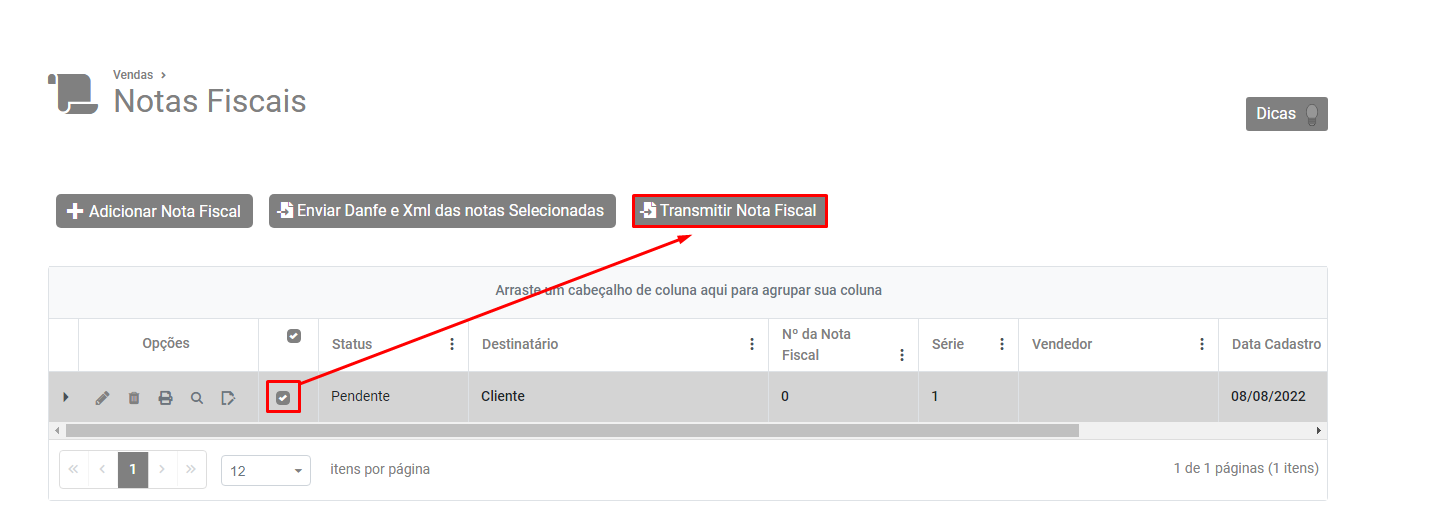This screenshot has height=518, width=1449.
Task: Open the Destinatário column options menu
Action: (752, 344)
